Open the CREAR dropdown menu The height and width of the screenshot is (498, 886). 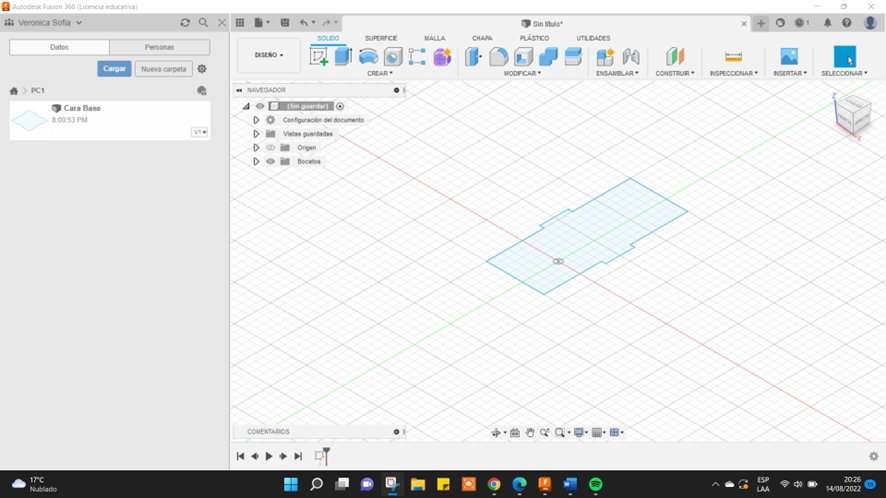[380, 73]
